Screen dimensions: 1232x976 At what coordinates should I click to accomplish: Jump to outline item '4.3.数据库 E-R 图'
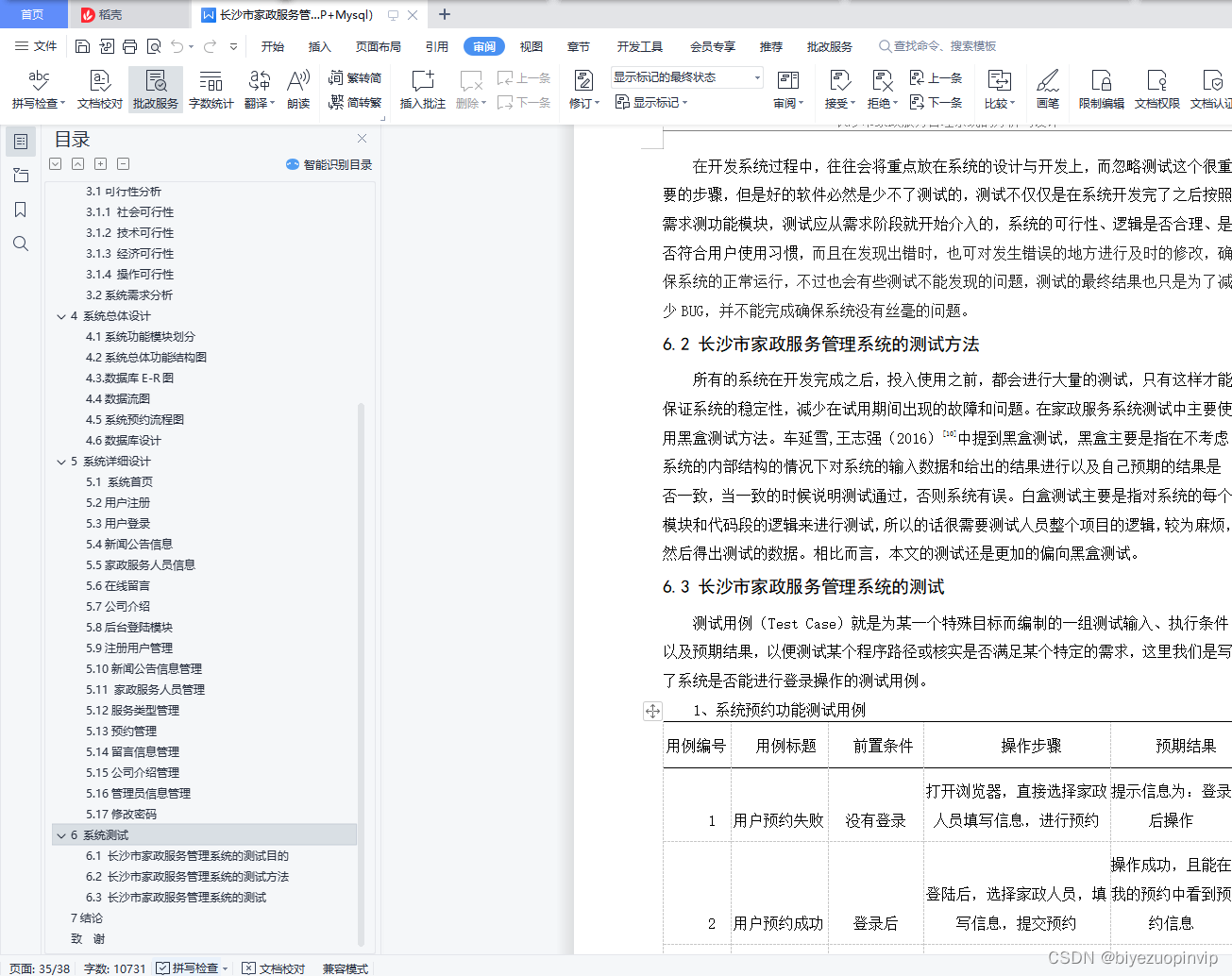pyautogui.click(x=129, y=379)
